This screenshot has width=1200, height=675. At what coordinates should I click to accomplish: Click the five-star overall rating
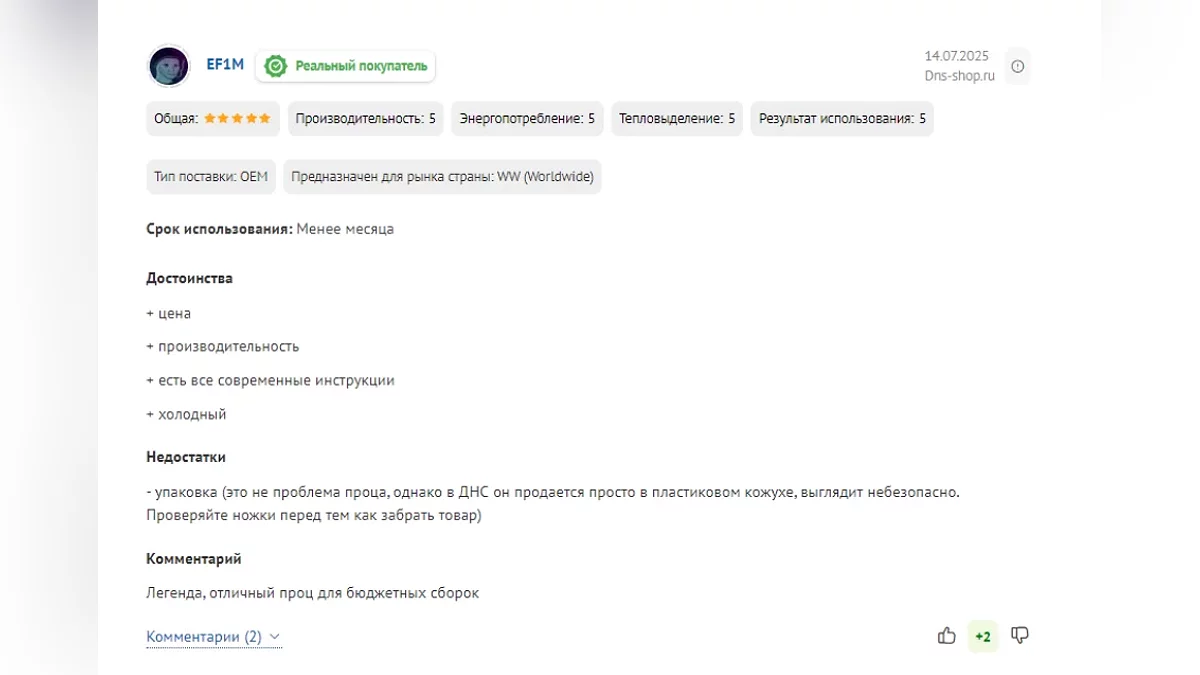pyautogui.click(x=237, y=118)
